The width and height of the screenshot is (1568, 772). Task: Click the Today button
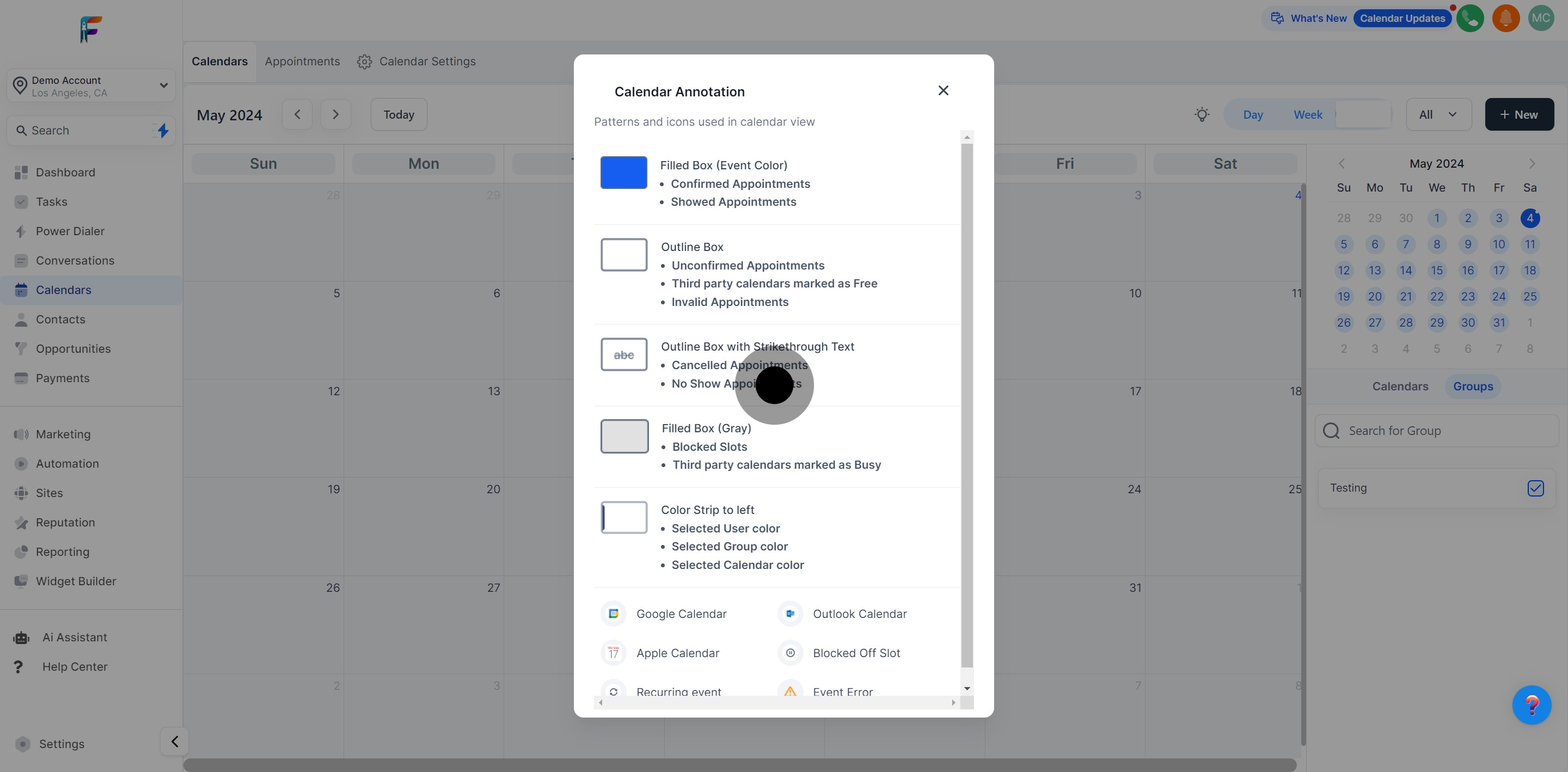click(x=399, y=114)
